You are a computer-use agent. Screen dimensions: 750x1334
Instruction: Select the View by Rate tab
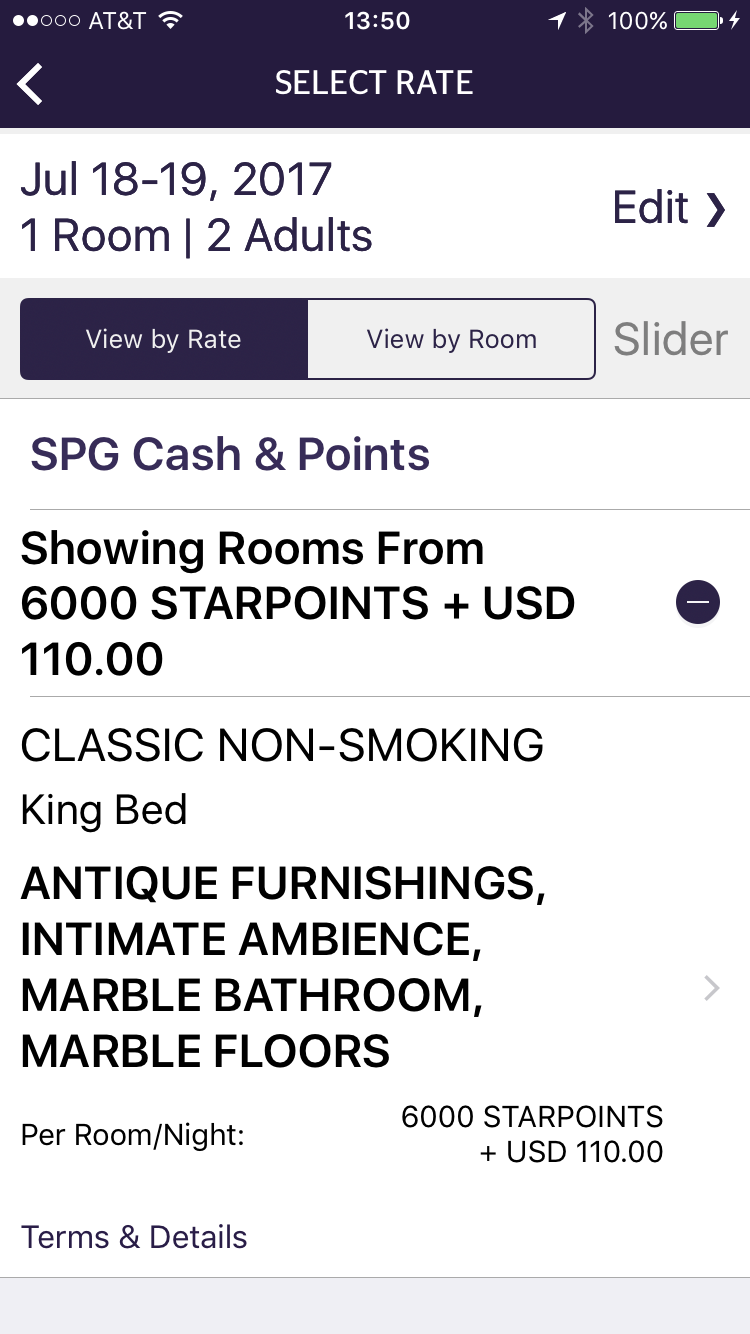click(164, 339)
